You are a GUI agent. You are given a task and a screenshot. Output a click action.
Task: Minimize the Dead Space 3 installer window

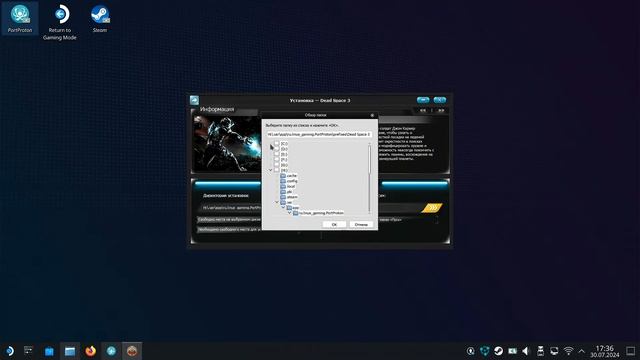tap(423, 100)
